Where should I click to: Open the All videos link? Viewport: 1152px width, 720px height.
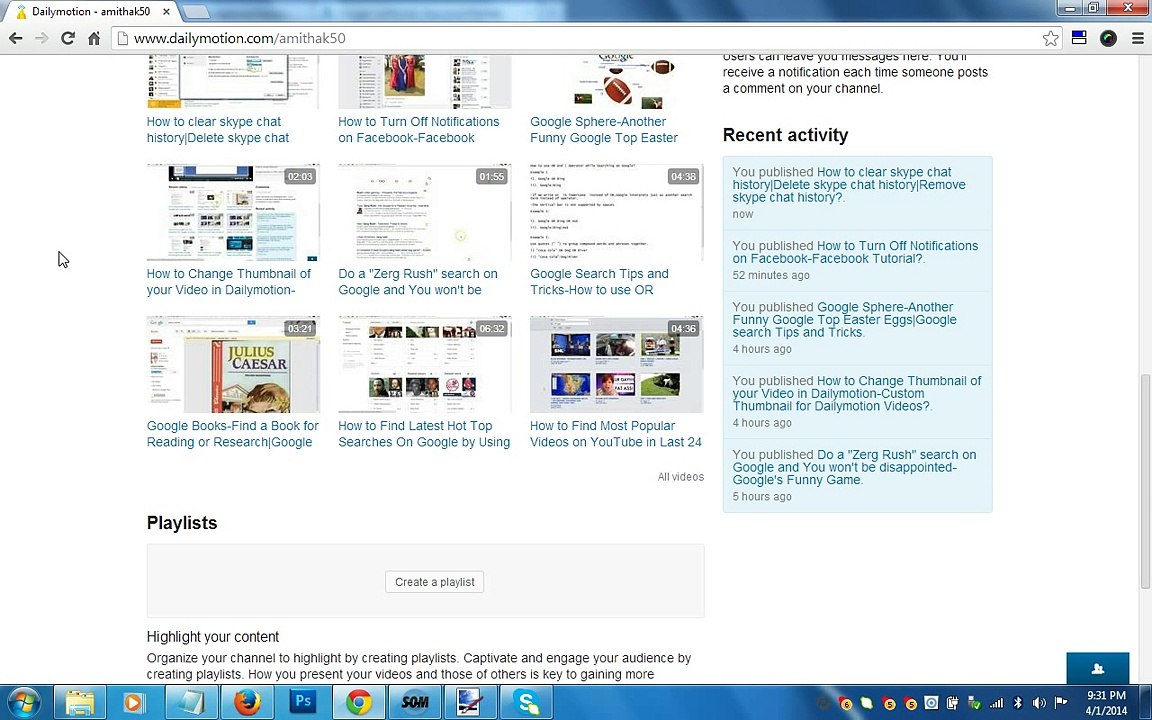click(x=680, y=477)
